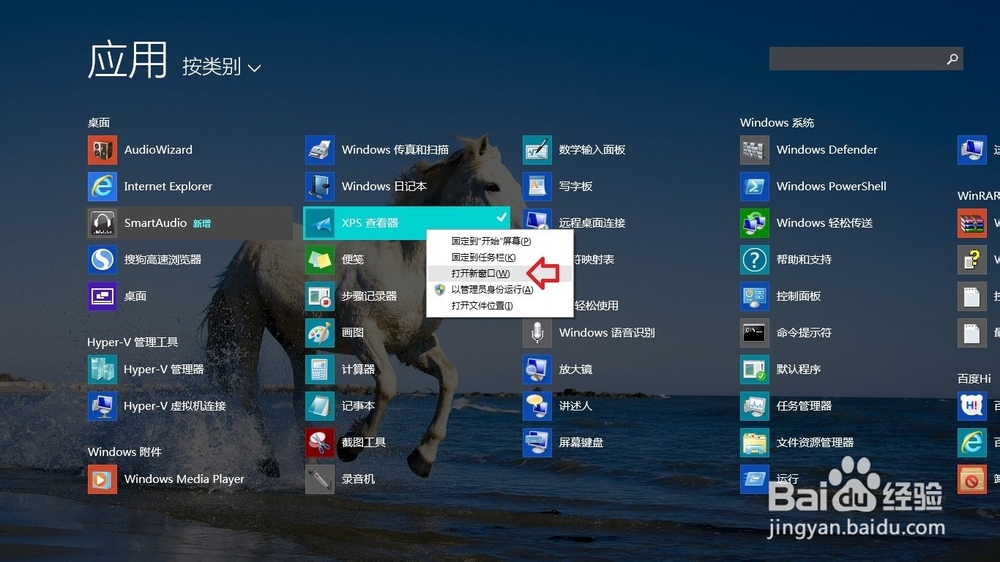The width and height of the screenshot is (1000, 562).
Task: Open Windows PowerShell icon
Action: (754, 186)
